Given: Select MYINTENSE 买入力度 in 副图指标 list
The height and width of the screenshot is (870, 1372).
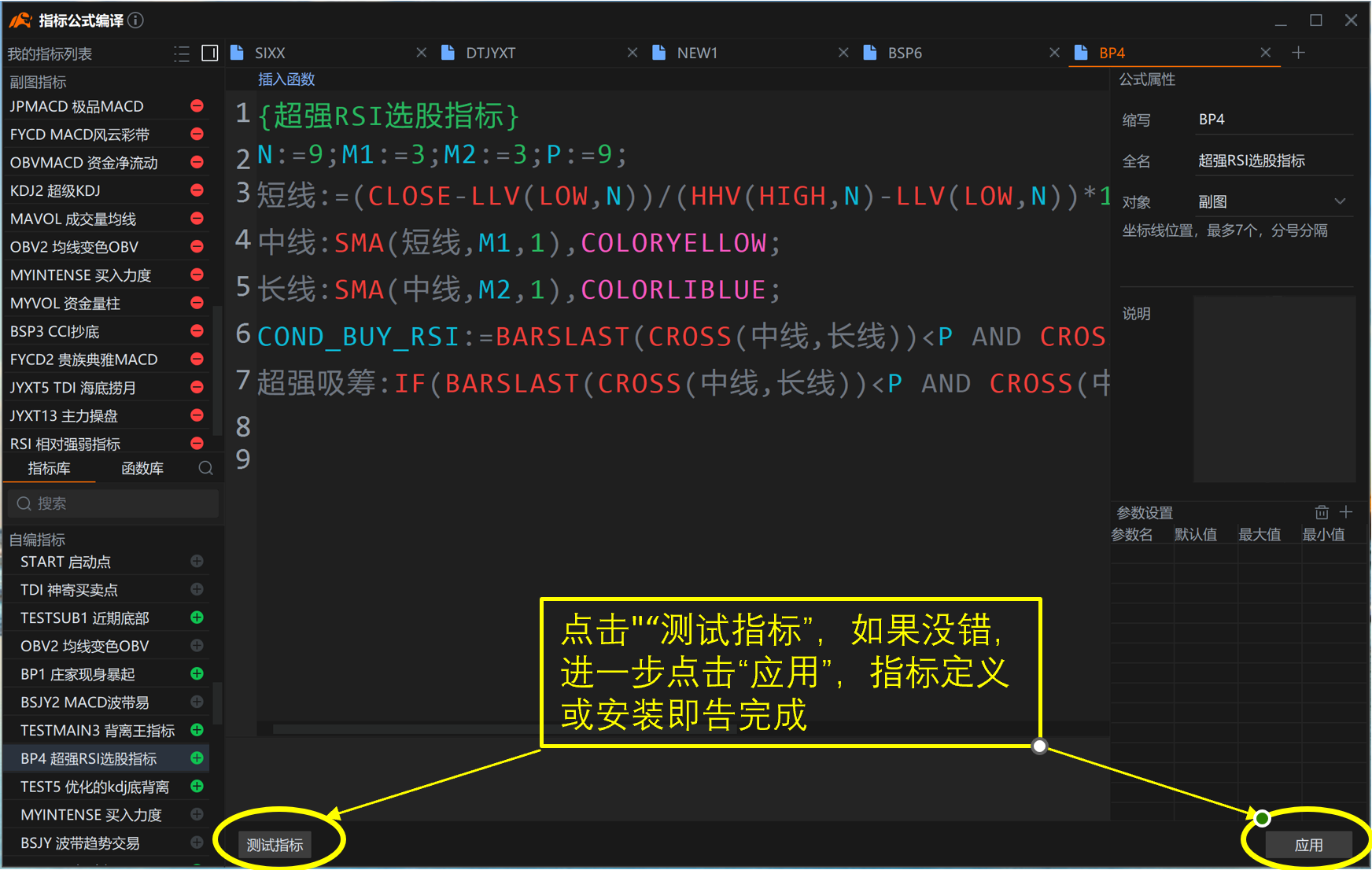Looking at the screenshot, I should coord(80,275).
